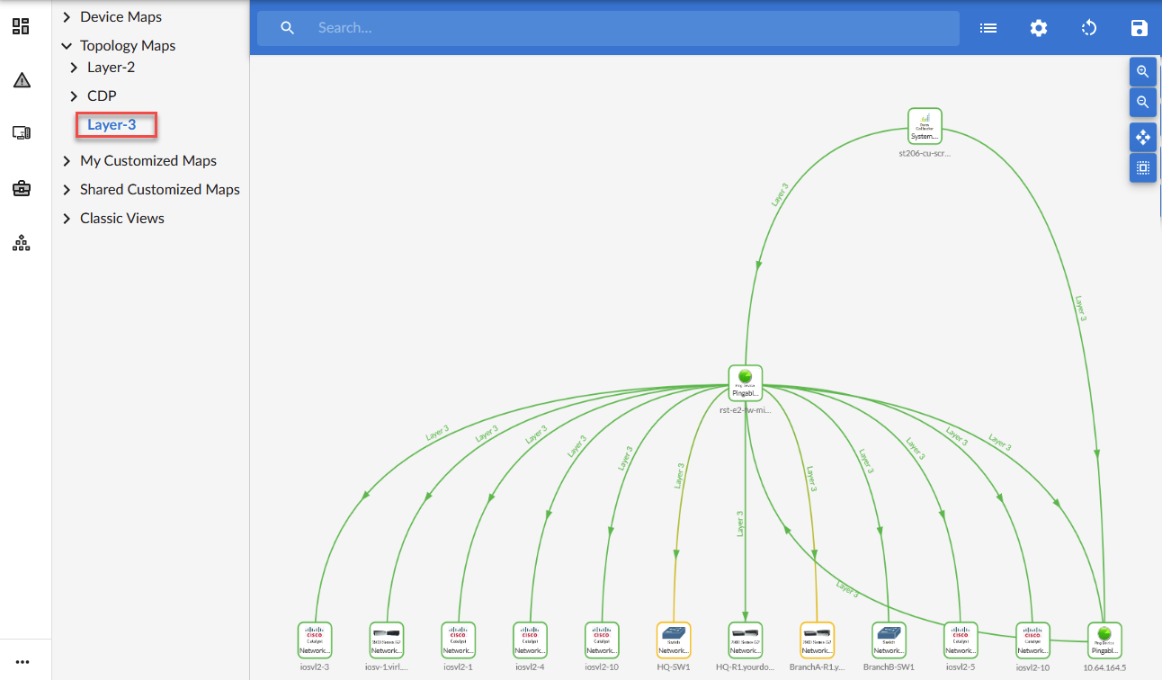Expand the Layer-2 sub-tree arrow
Screen dimensions: 1162x680
74,68
